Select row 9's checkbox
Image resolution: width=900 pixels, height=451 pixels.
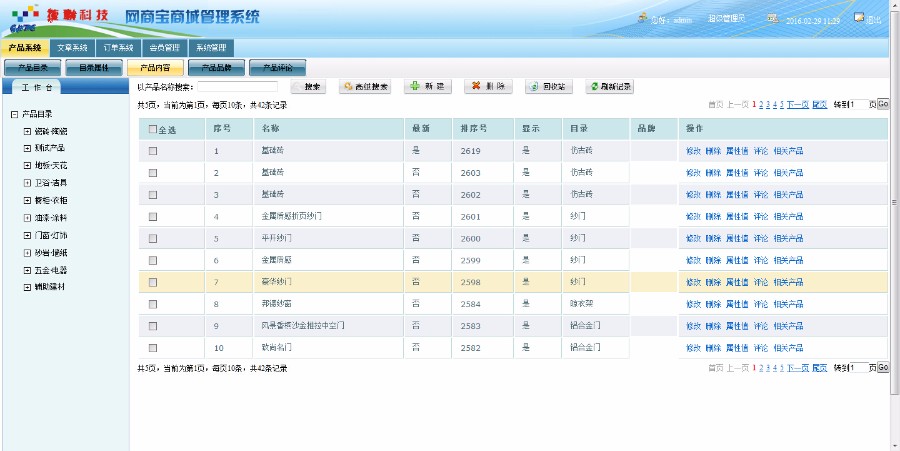153,326
